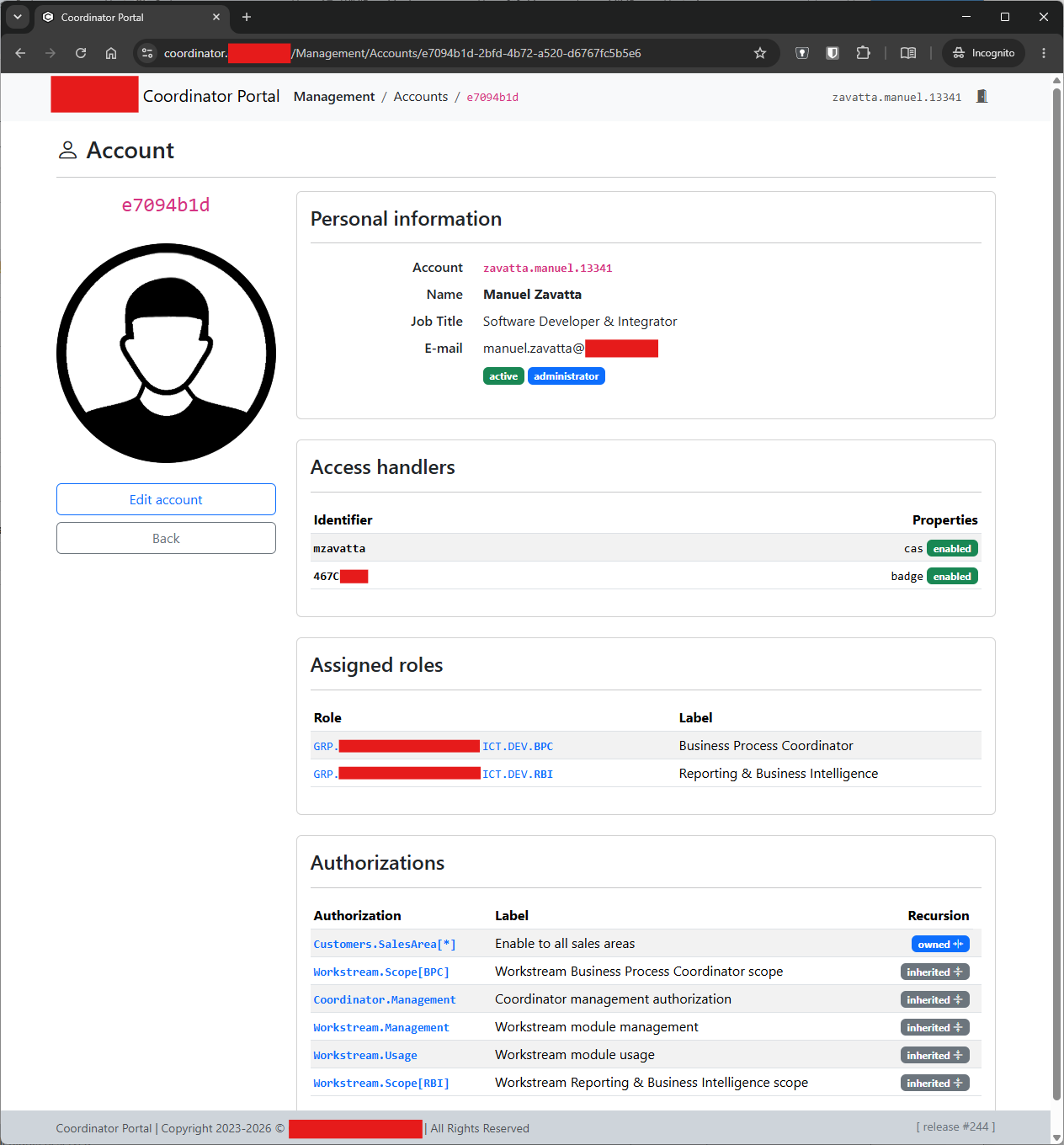
Task: Reload the page with the refresh icon
Action: [81, 53]
